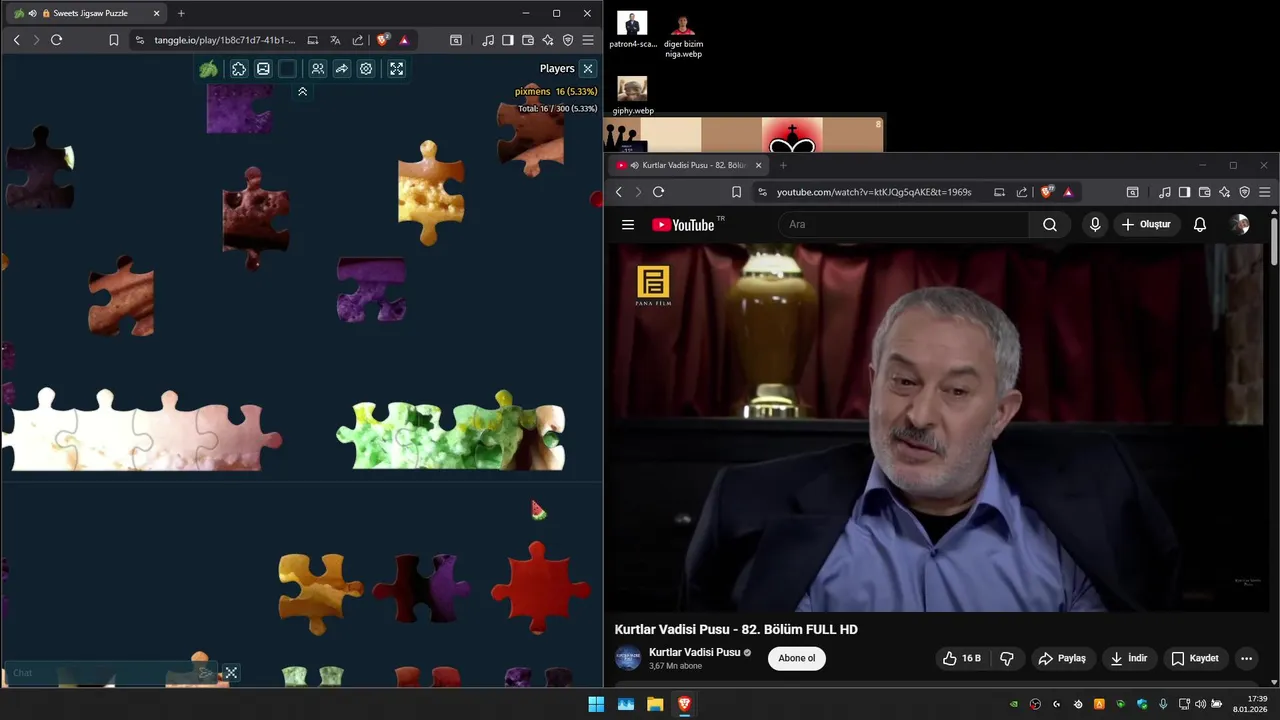Toggle the sidebar in Tanggle browser window
Screen dimensions: 1280x720
coord(508,40)
